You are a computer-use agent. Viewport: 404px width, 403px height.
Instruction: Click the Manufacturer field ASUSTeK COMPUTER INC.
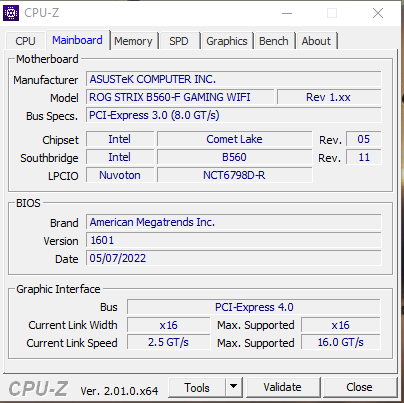[x=234, y=79]
